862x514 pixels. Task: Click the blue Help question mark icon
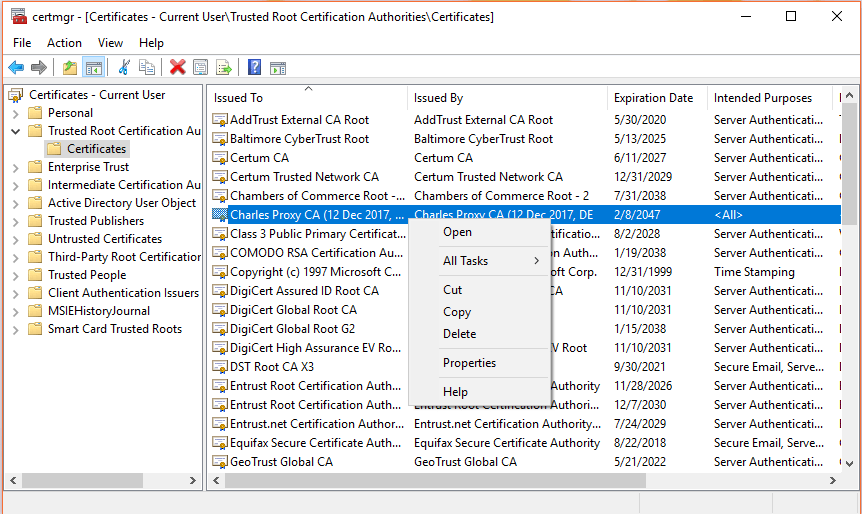coord(255,68)
